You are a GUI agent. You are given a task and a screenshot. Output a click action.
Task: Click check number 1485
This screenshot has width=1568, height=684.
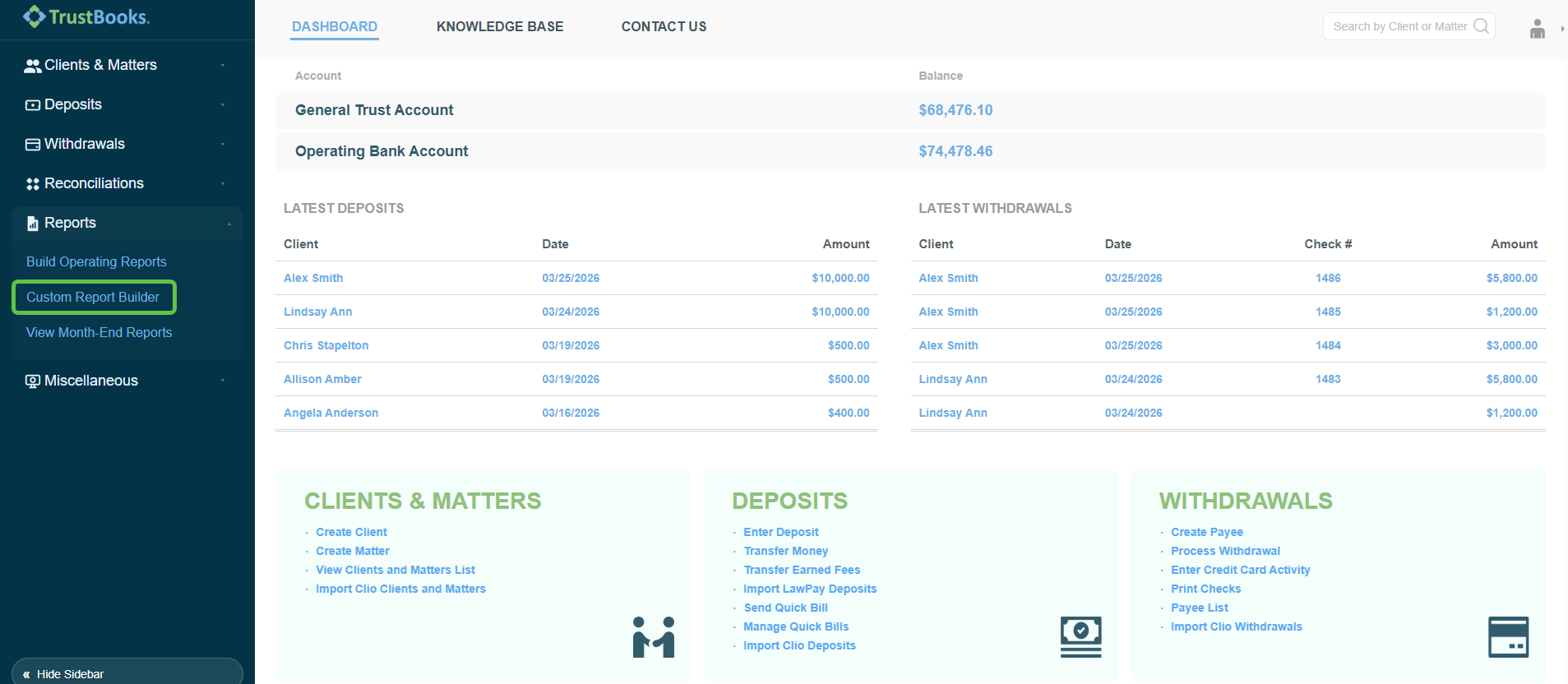click(1328, 312)
